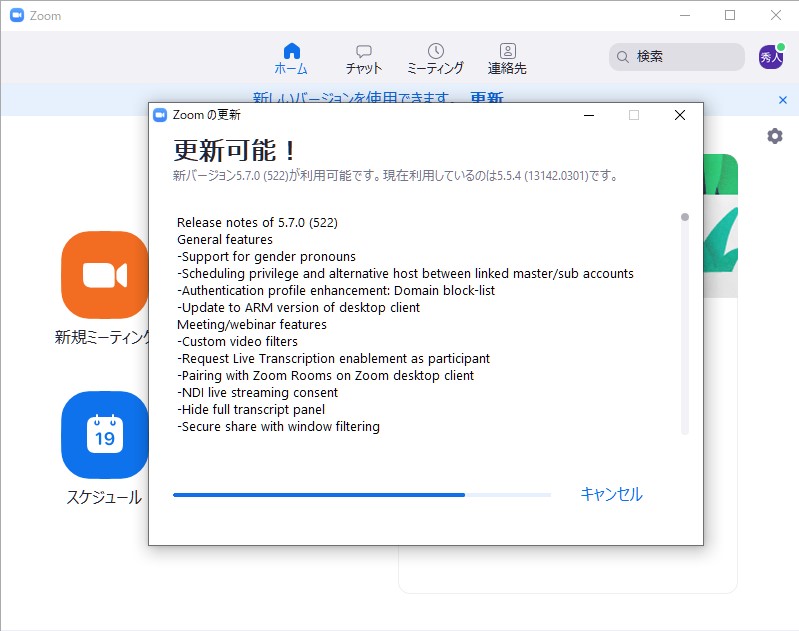Click the 検索 search field
799x631 pixels.
click(677, 57)
